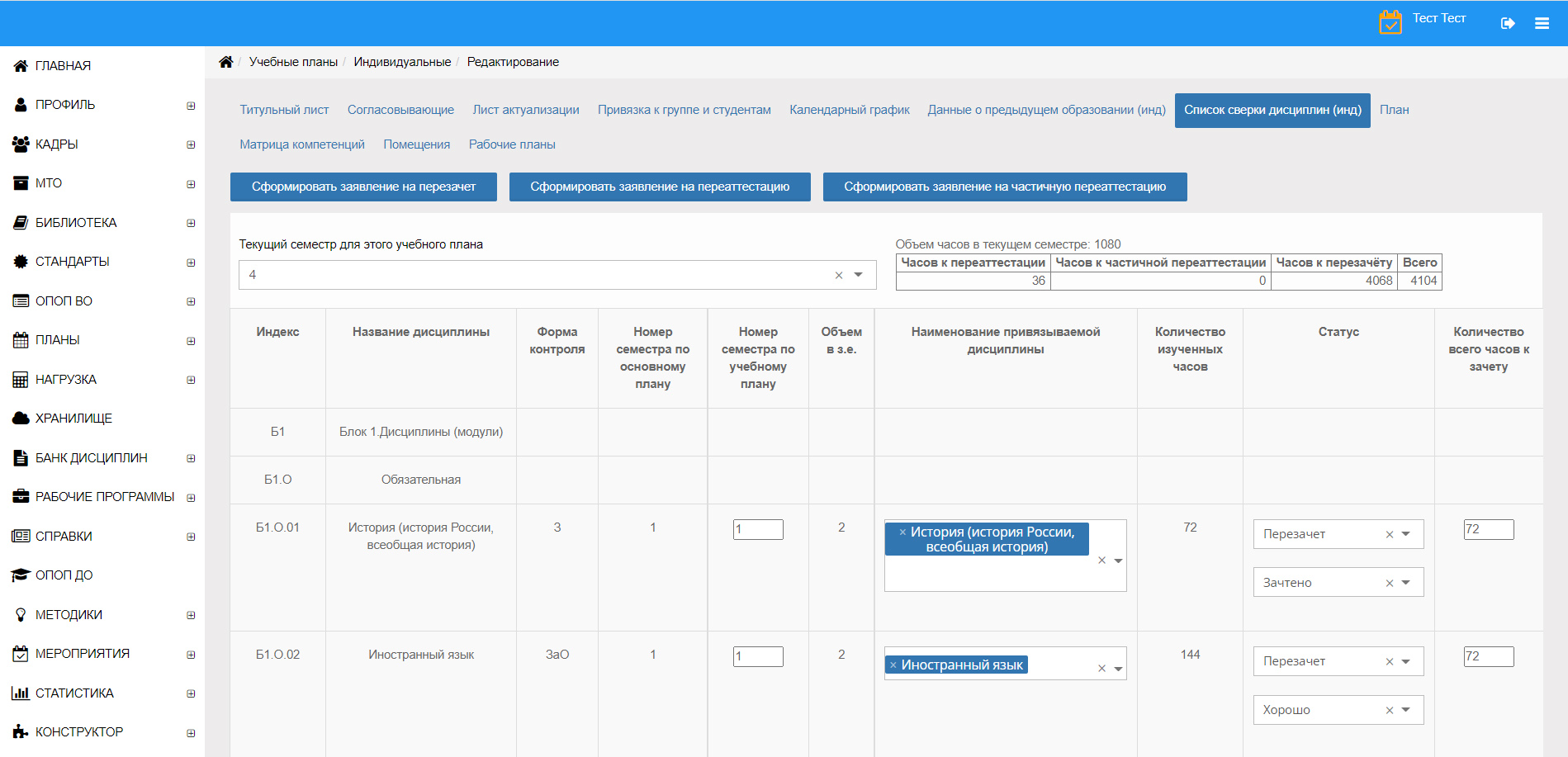Clear the Зачтено status value

click(1390, 583)
